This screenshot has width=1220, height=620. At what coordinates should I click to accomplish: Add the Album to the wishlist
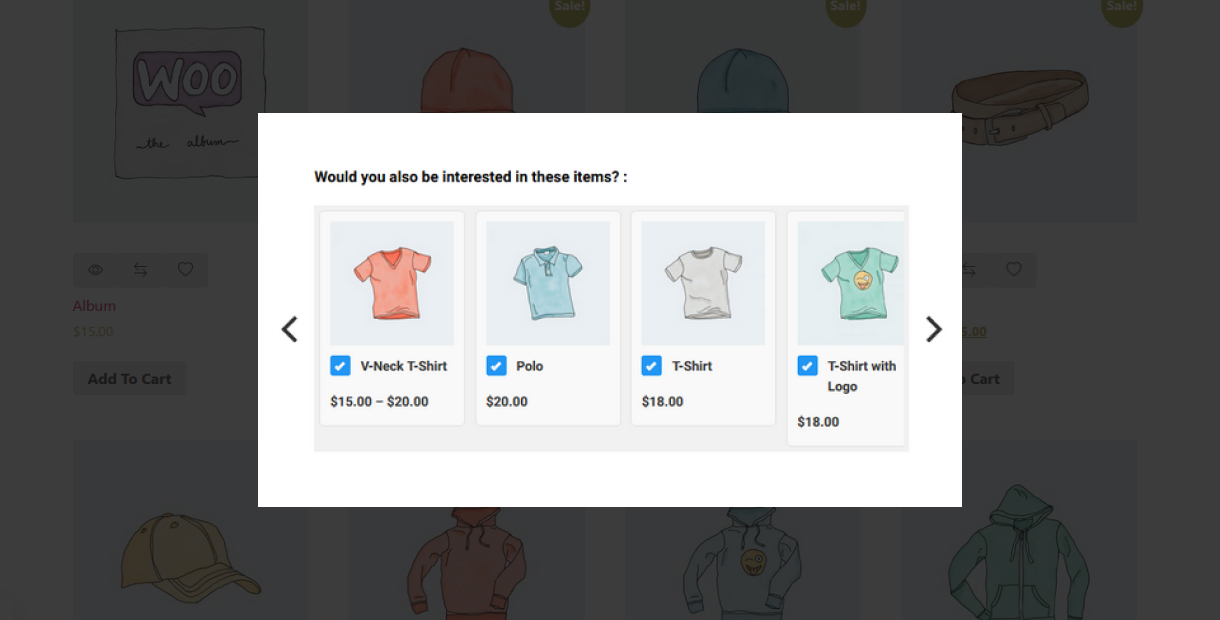point(185,269)
